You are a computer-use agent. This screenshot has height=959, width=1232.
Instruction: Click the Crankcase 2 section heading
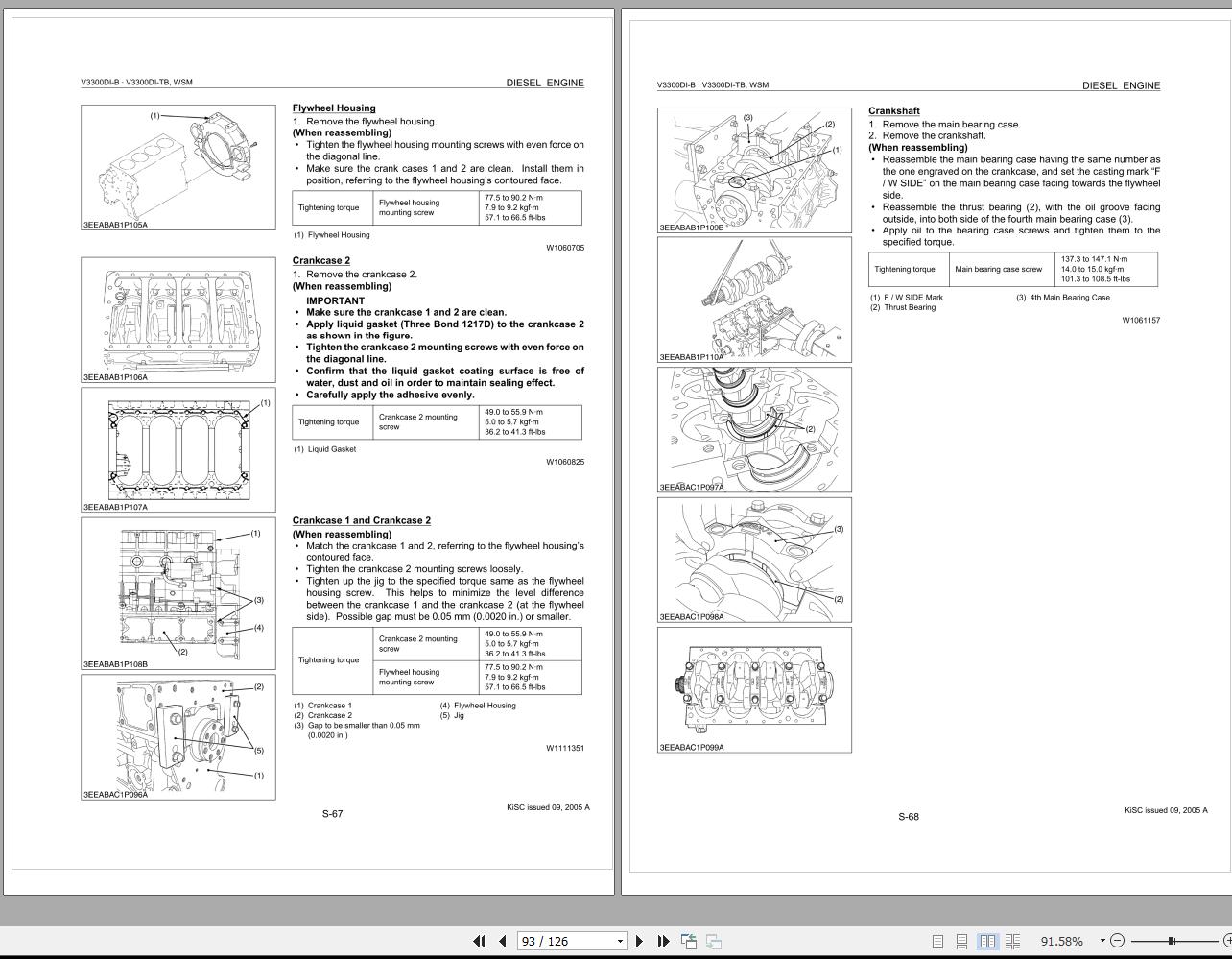point(319,260)
